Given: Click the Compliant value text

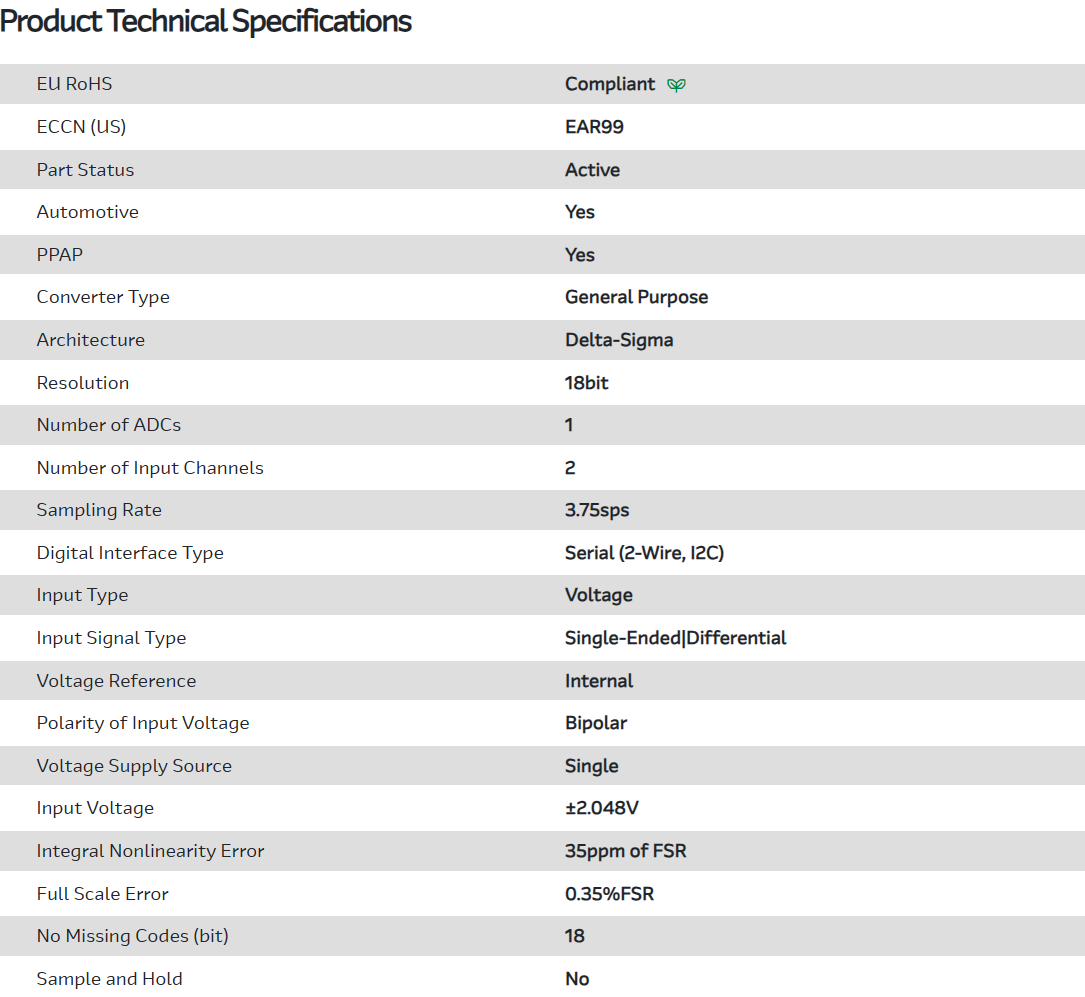Looking at the screenshot, I should coord(610,84).
